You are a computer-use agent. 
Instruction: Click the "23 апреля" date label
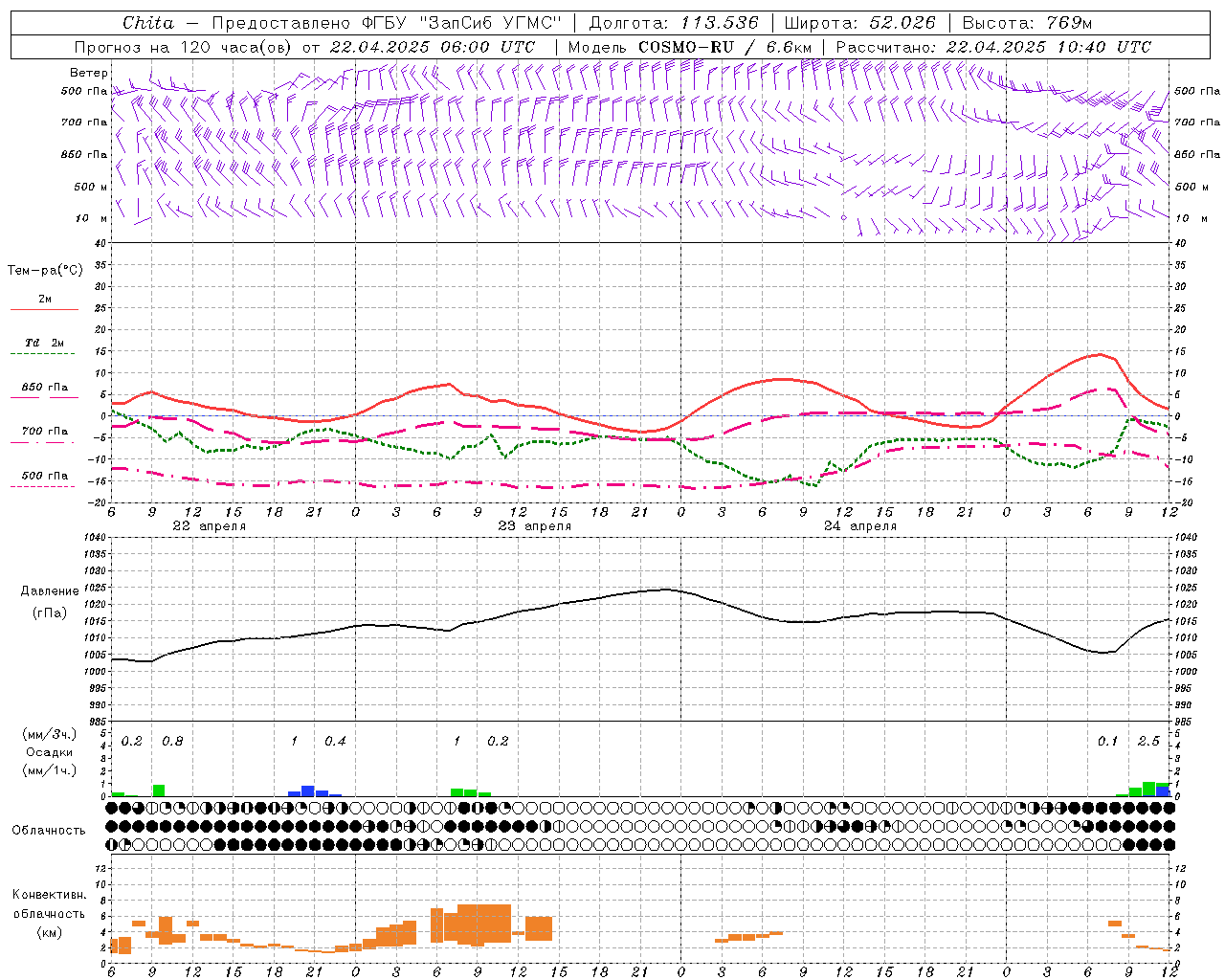pyautogui.click(x=534, y=526)
